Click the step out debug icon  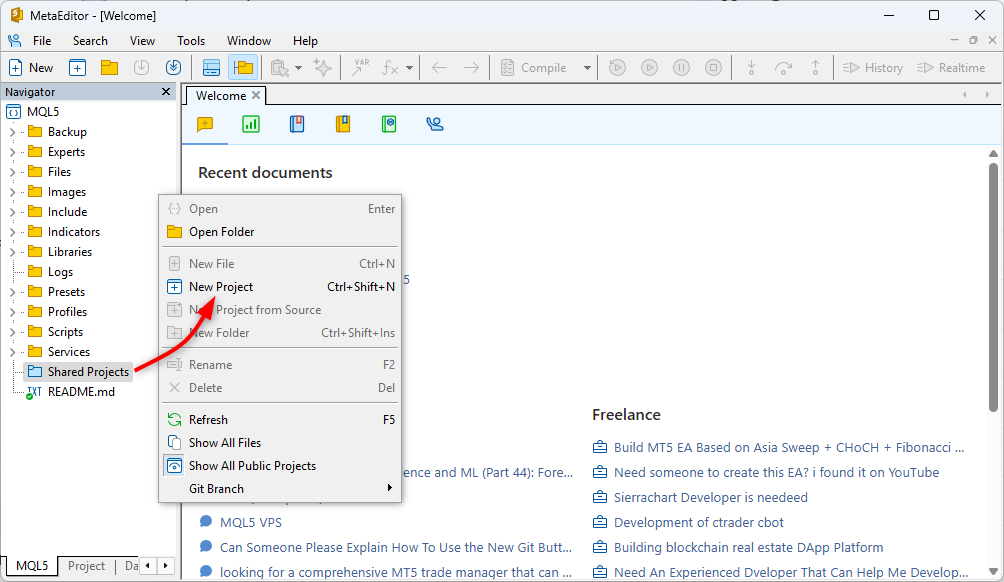[816, 68]
